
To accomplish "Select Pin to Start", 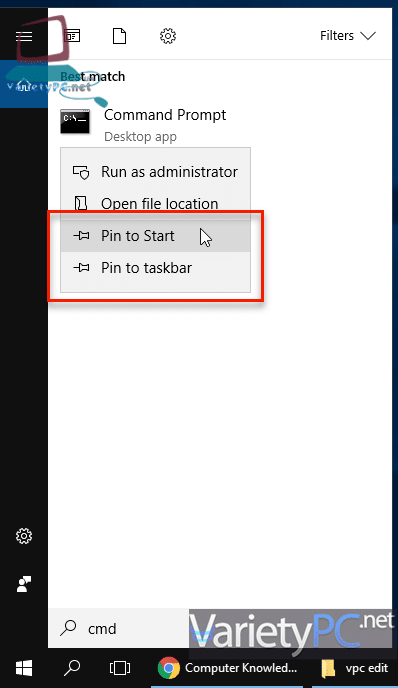I will point(155,236).
